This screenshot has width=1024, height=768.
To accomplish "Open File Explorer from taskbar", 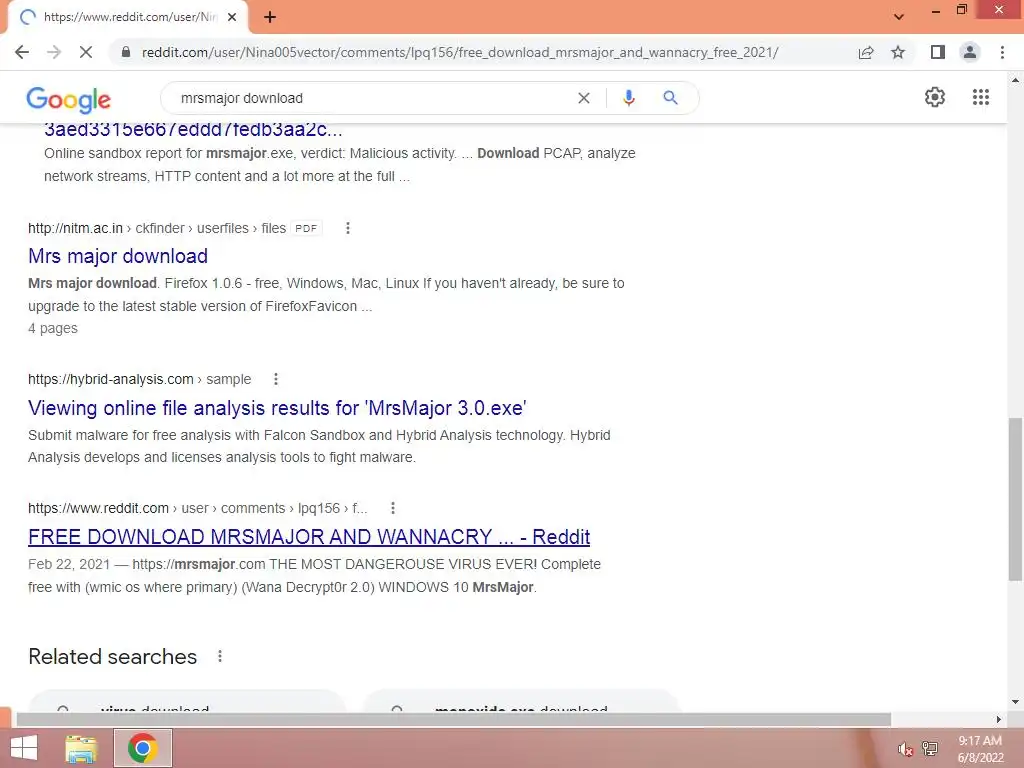I will (x=81, y=748).
